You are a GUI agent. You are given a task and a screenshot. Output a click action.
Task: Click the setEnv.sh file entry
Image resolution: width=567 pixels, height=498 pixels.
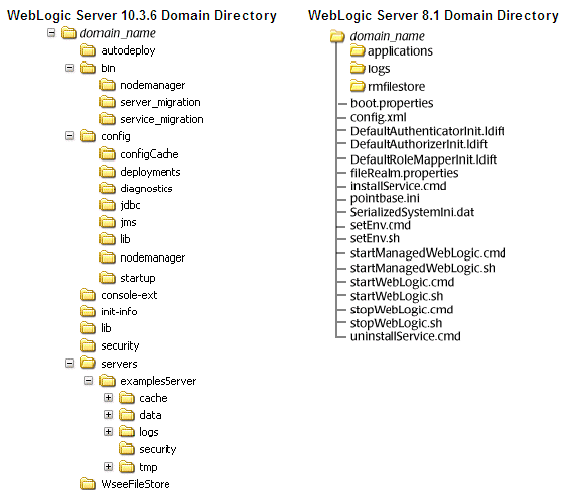(375, 238)
